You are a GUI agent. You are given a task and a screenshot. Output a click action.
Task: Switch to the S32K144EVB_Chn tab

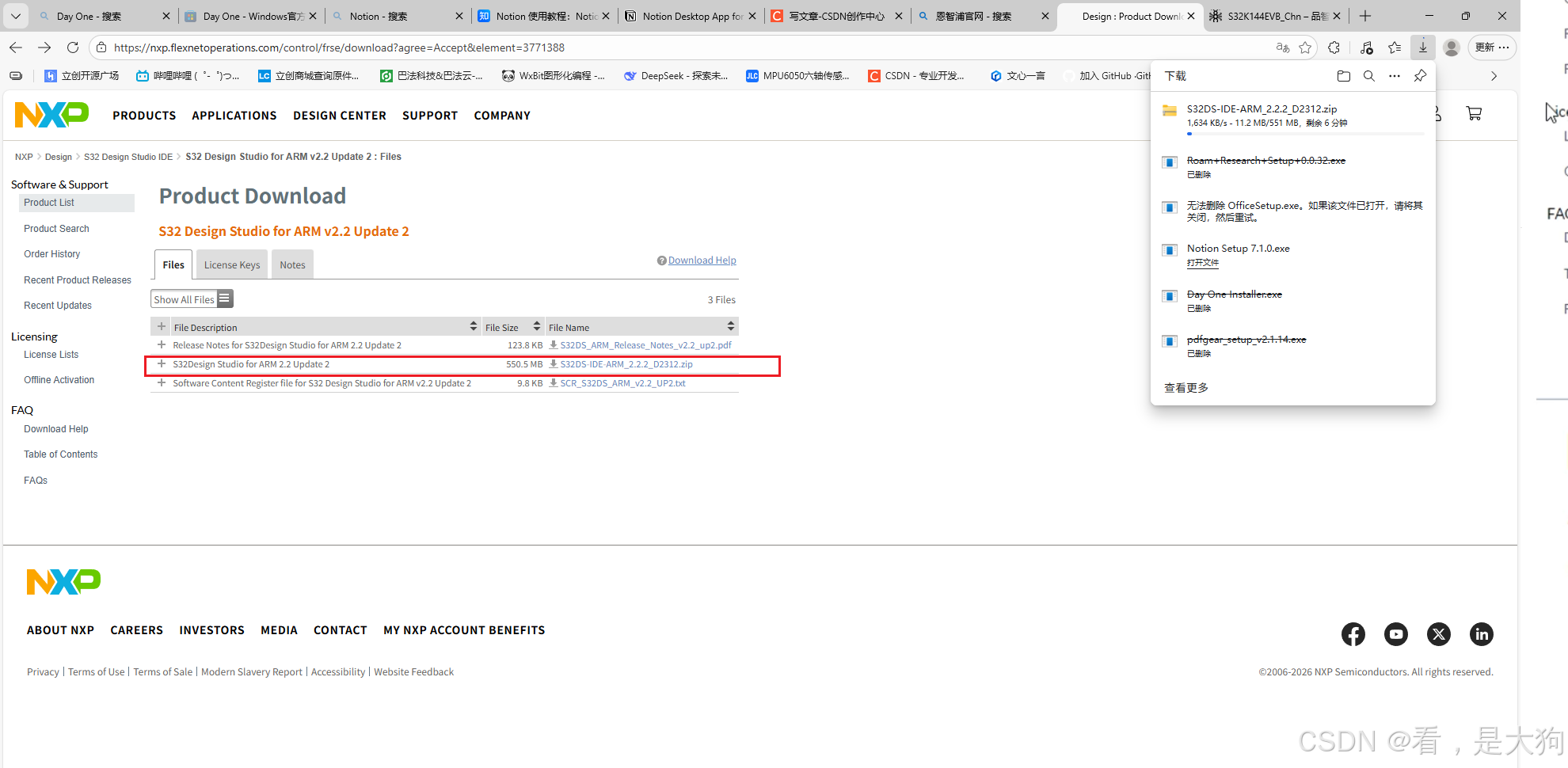pyautogui.click(x=1277, y=16)
